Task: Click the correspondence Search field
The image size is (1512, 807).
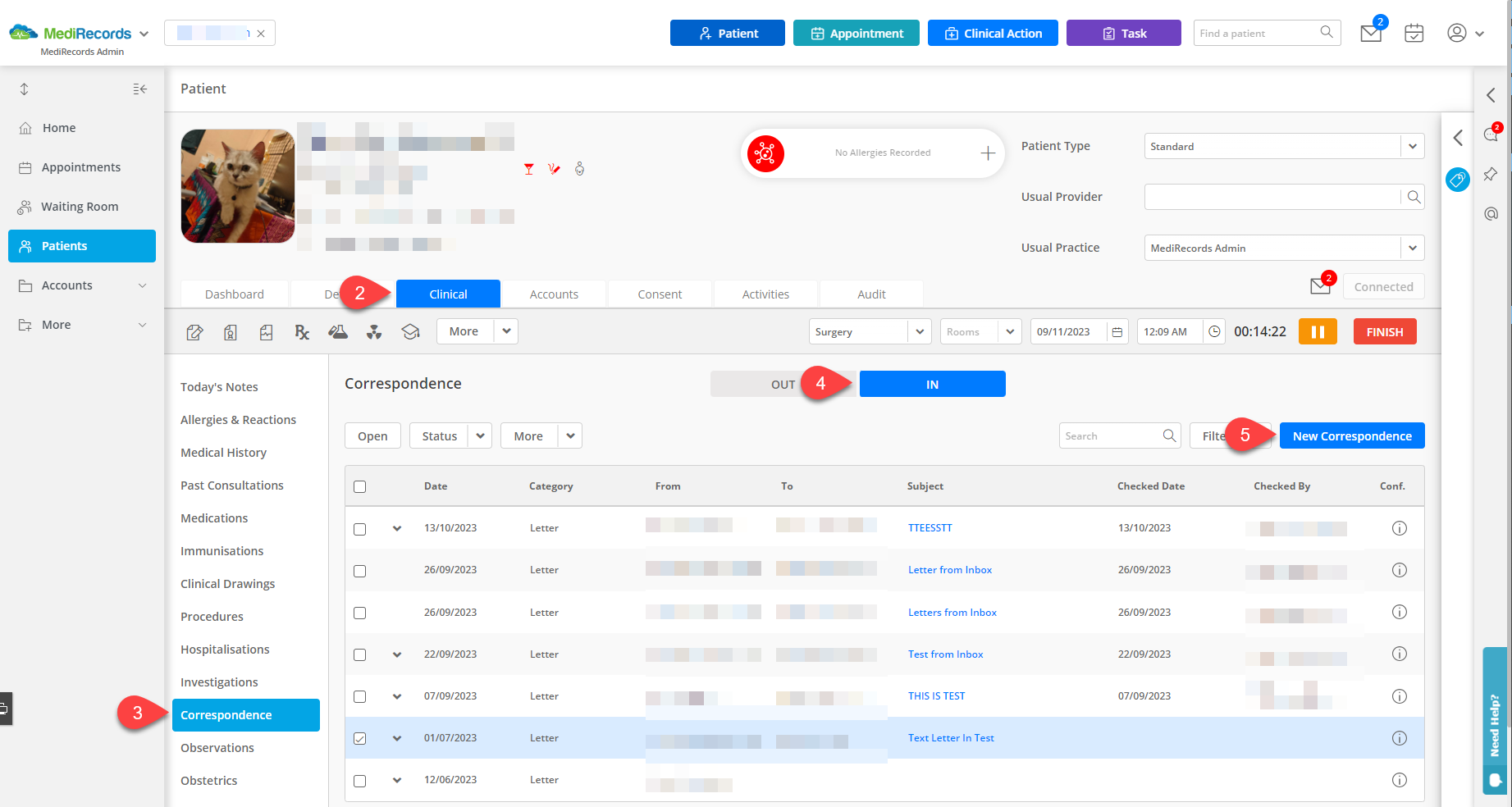Action: pyautogui.click(x=1116, y=435)
